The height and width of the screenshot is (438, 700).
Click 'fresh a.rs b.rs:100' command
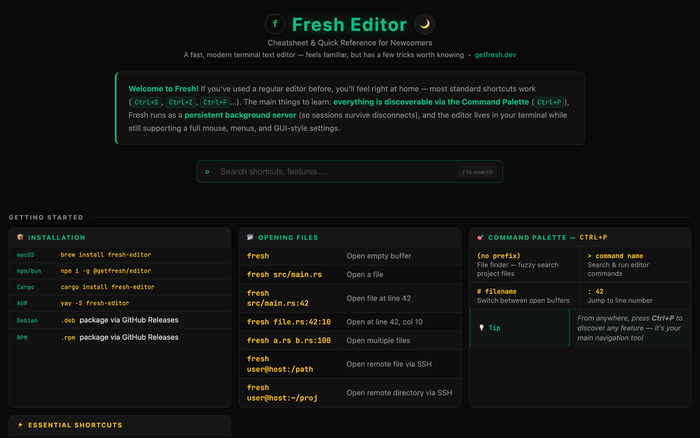coord(289,341)
